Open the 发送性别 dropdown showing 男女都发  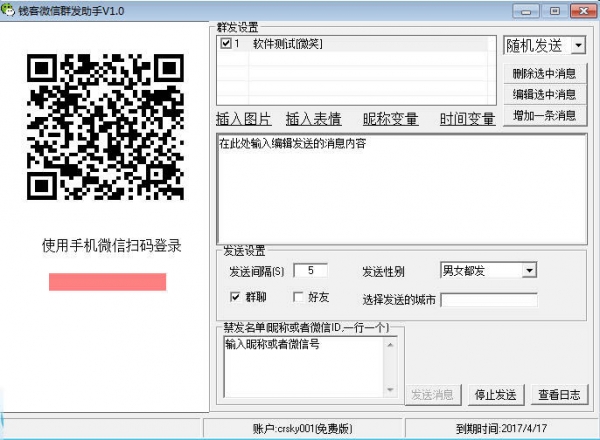pyautogui.click(x=529, y=271)
